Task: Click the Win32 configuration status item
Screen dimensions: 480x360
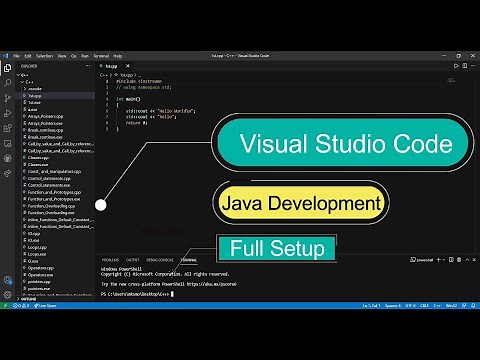Action: (x=451, y=306)
